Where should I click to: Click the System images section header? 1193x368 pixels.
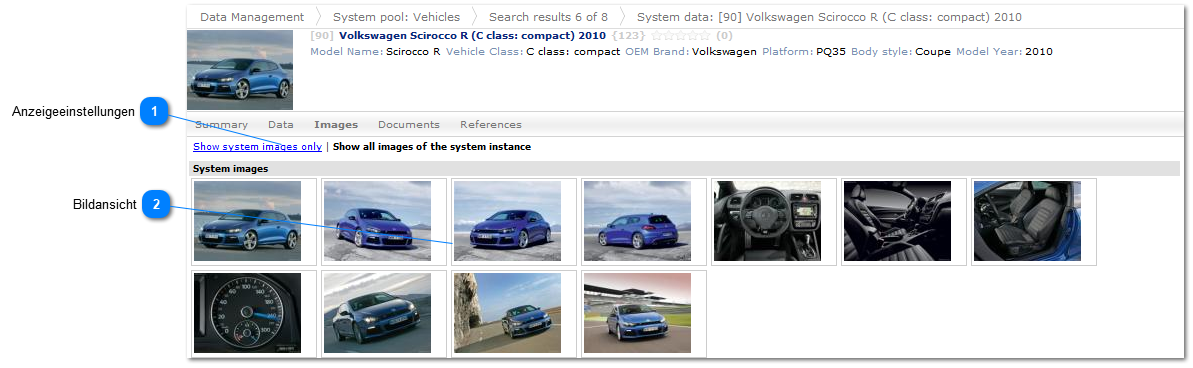(683, 169)
